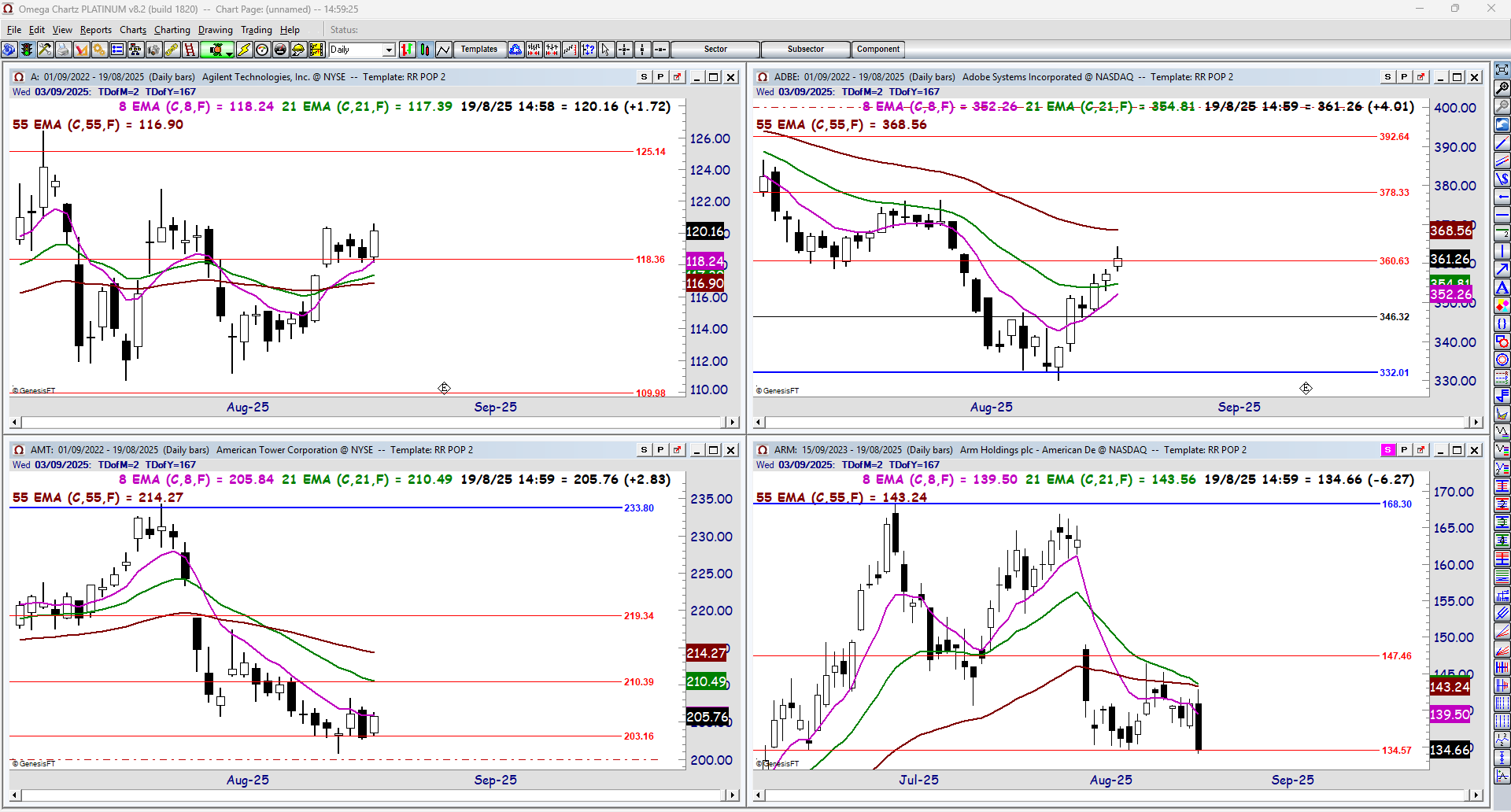The image size is (1511, 812).
Task: Click the Sector button
Action: 715,50
